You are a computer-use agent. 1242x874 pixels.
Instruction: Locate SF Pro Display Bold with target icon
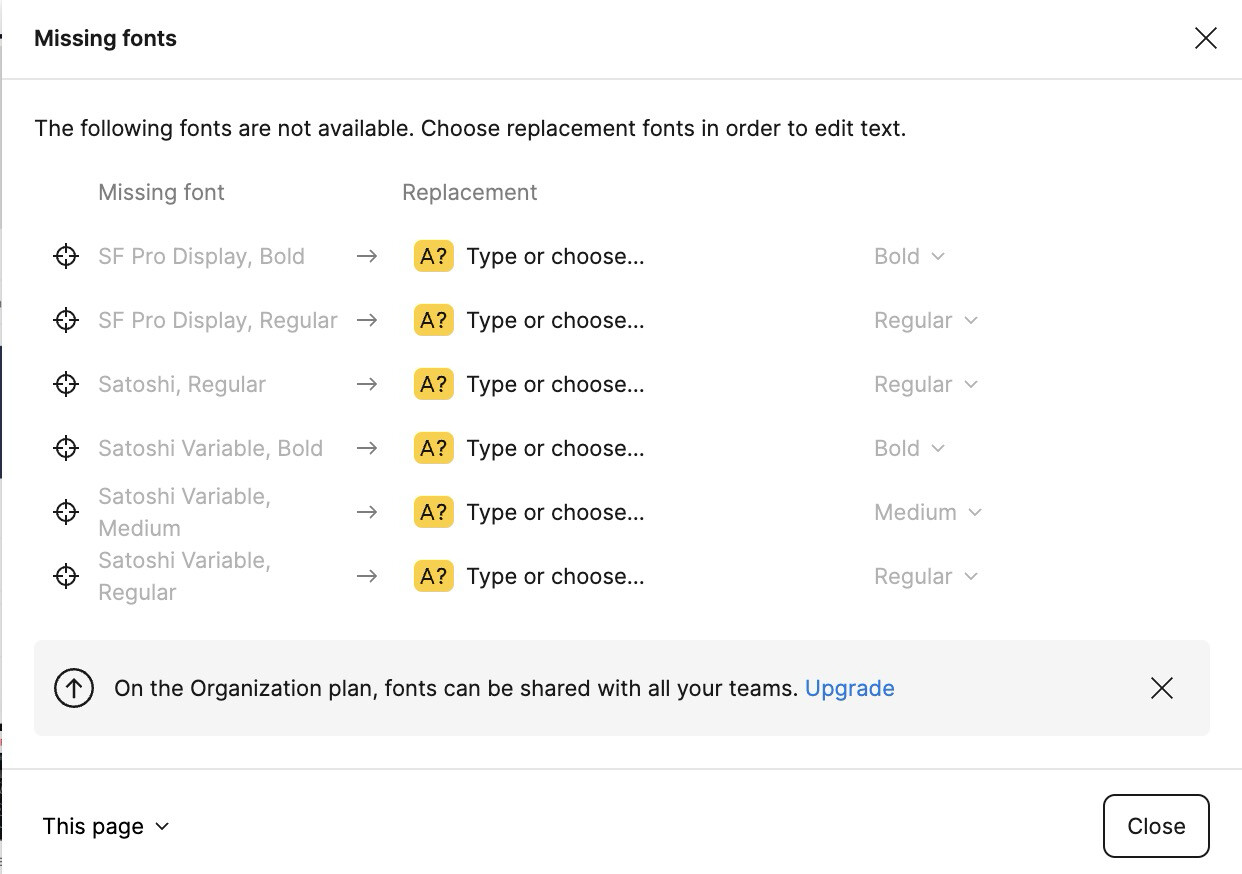pyautogui.click(x=66, y=256)
